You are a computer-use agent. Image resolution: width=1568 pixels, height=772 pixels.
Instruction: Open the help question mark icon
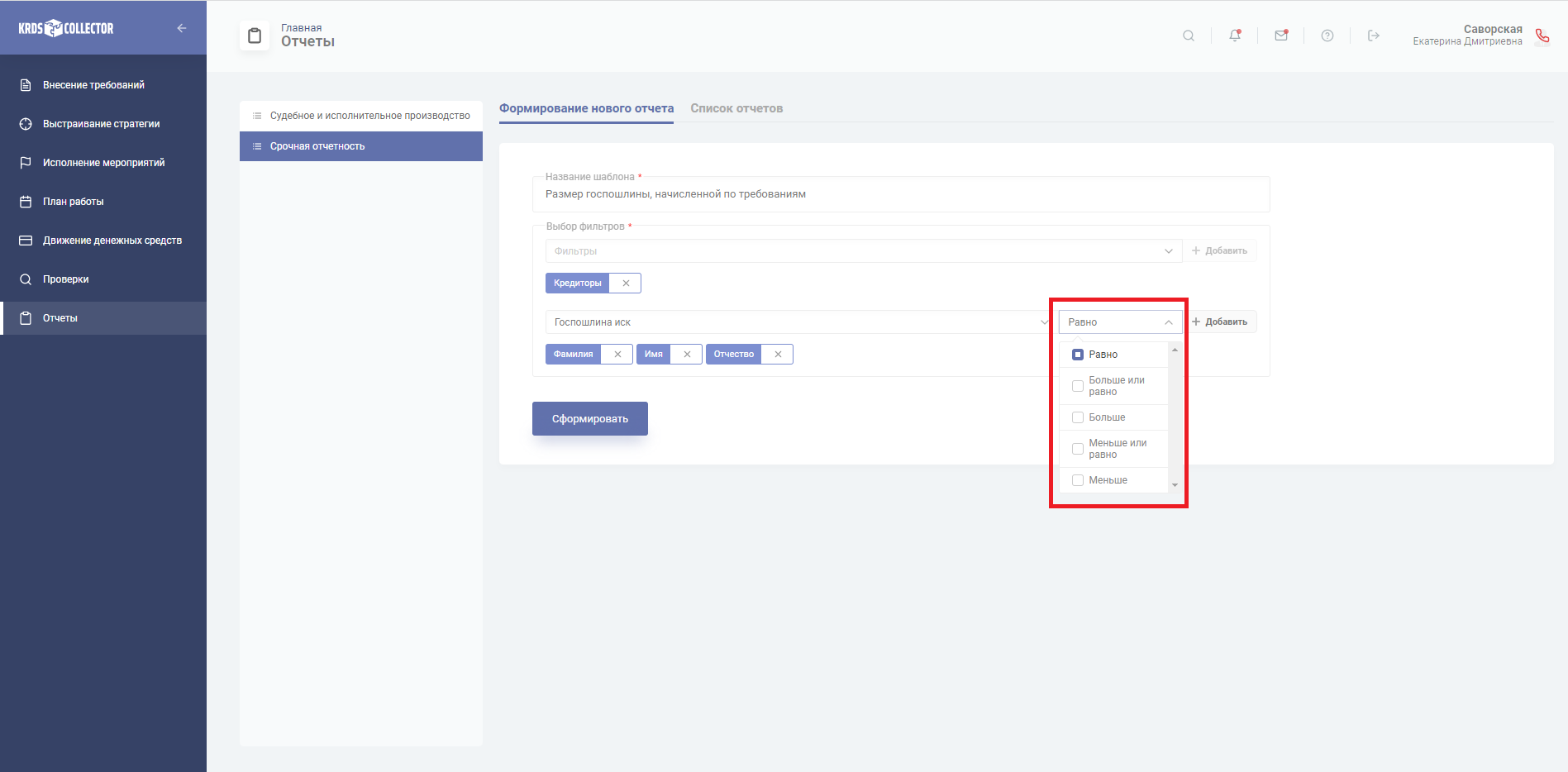tap(1327, 36)
